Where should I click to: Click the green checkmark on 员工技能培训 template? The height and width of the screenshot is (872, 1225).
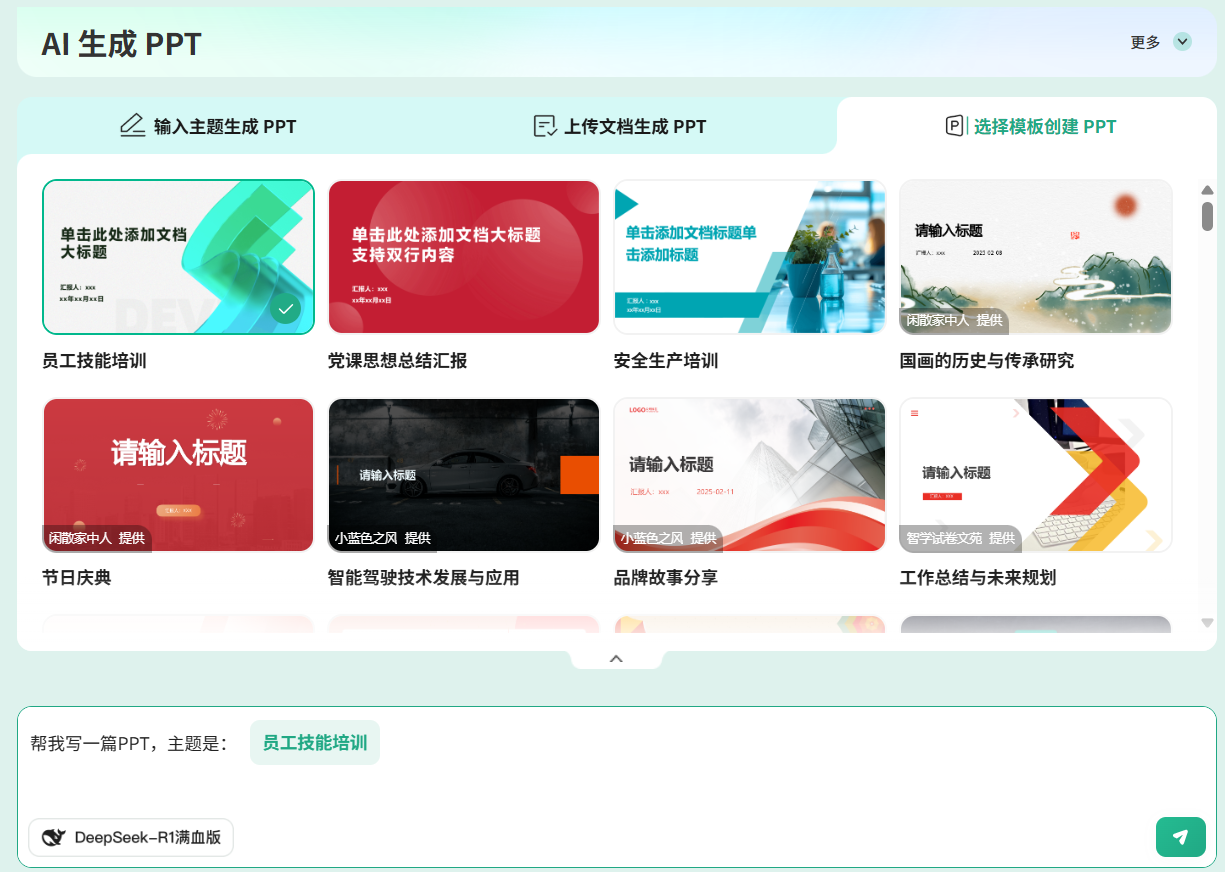(x=285, y=309)
